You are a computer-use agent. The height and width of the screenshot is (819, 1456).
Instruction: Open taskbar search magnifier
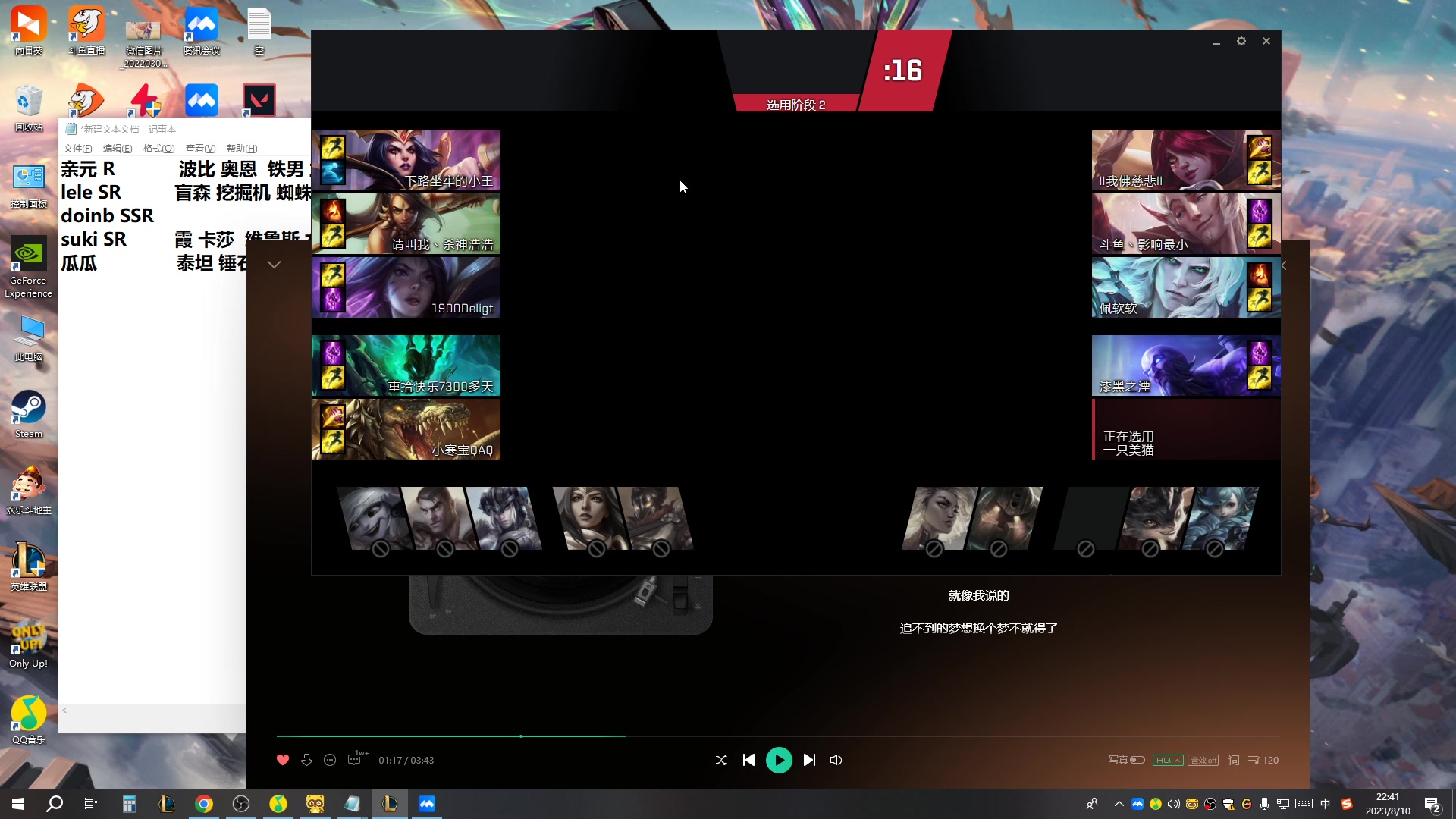click(x=55, y=804)
